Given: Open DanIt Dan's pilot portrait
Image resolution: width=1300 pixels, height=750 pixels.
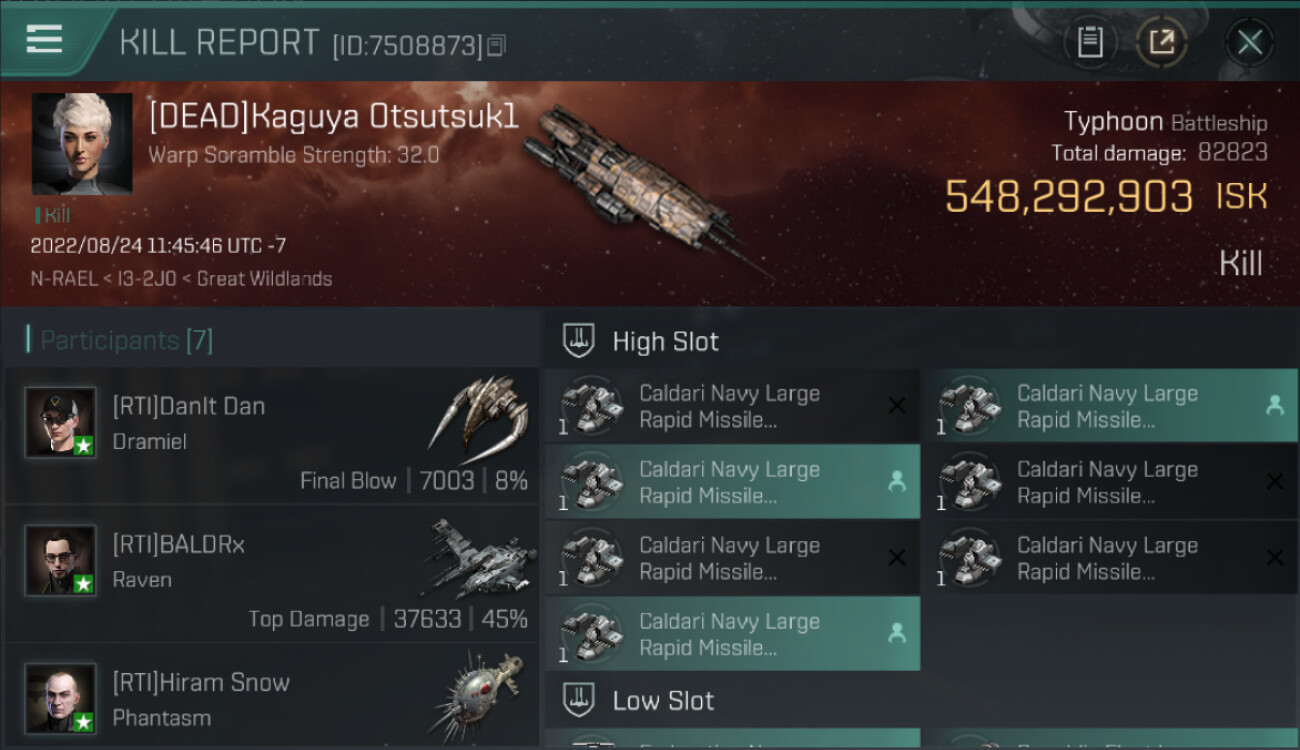Looking at the screenshot, I should 61,422.
